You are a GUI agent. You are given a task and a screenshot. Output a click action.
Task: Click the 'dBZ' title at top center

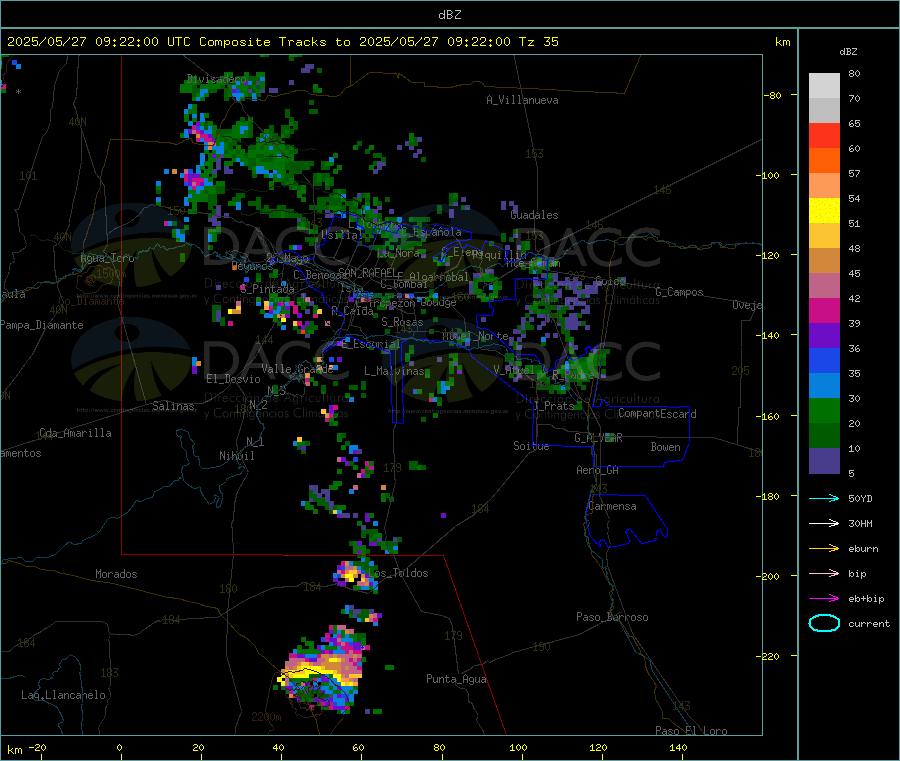(x=449, y=15)
